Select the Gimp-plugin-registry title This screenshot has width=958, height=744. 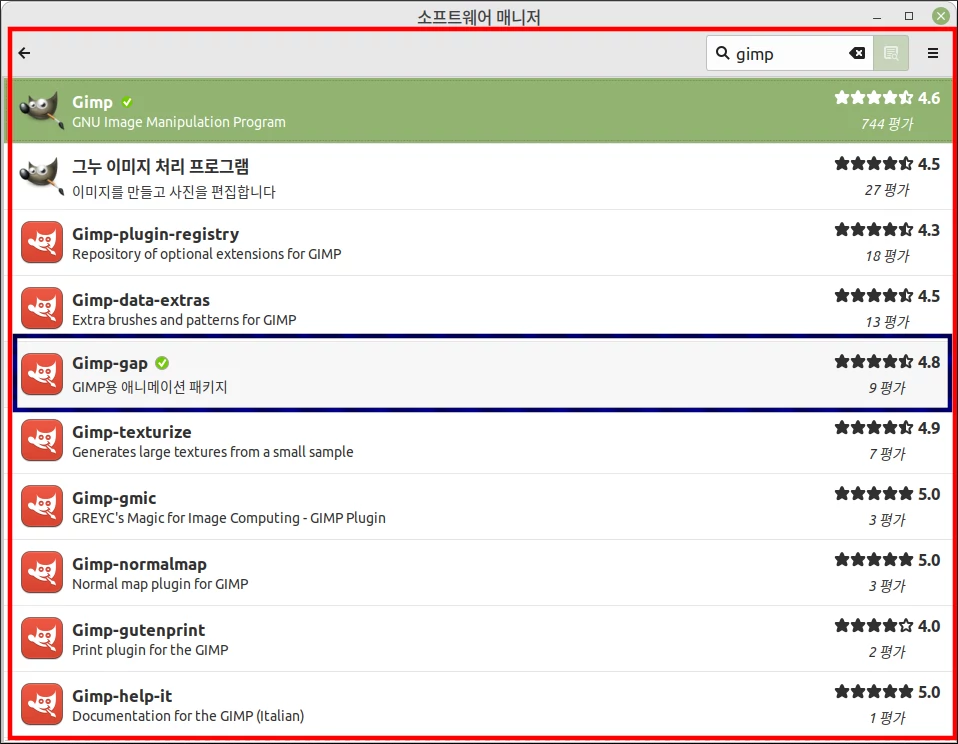point(155,234)
